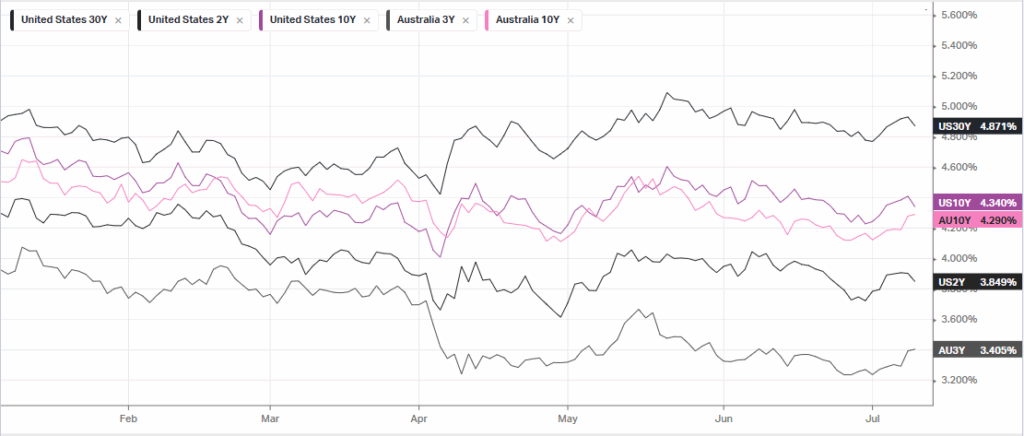1024x436 pixels.
Task: Click the AU3Y 3.405% price label
Action: [x=978, y=350]
